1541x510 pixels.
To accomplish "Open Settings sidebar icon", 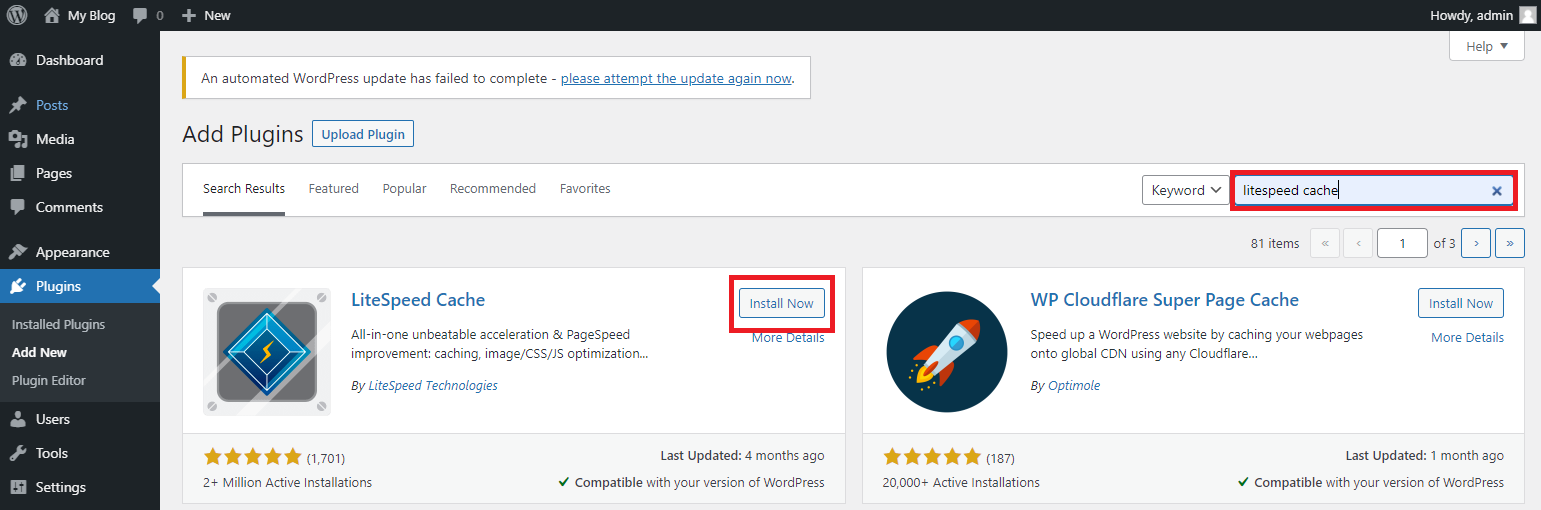I will click(x=18, y=487).
